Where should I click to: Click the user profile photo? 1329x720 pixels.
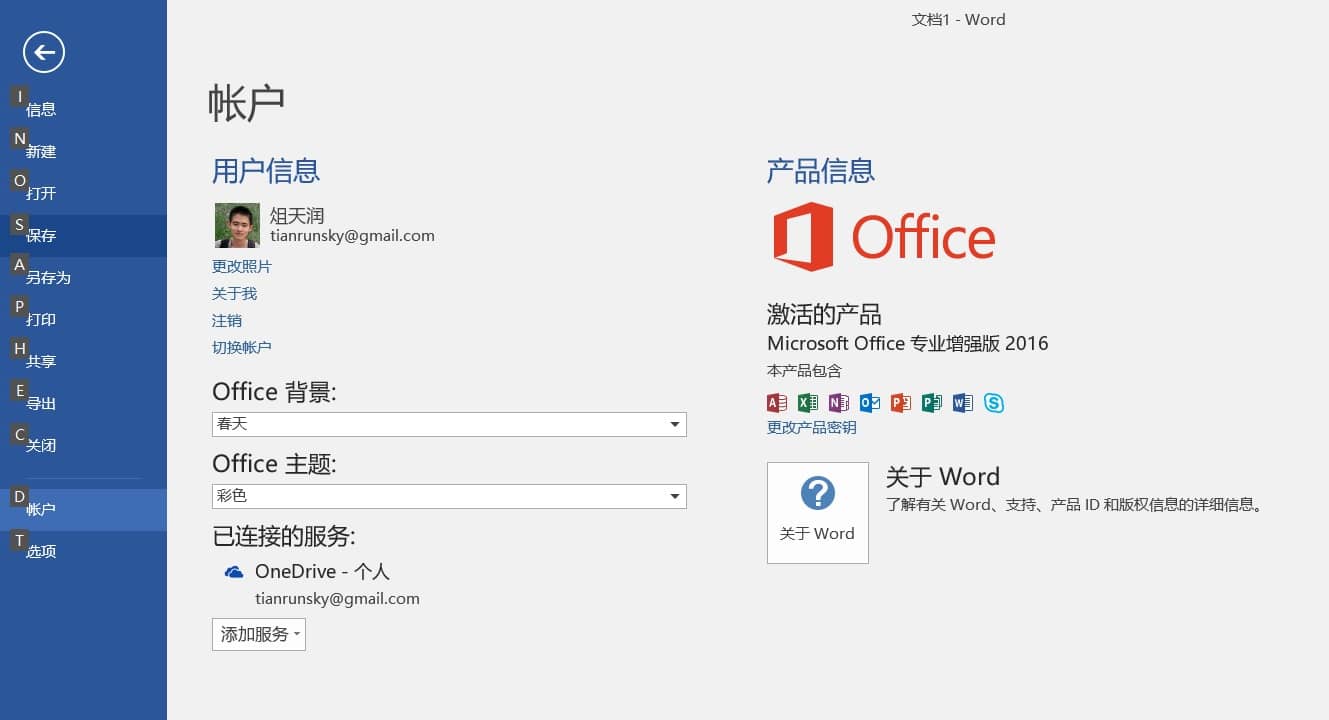coord(237,225)
